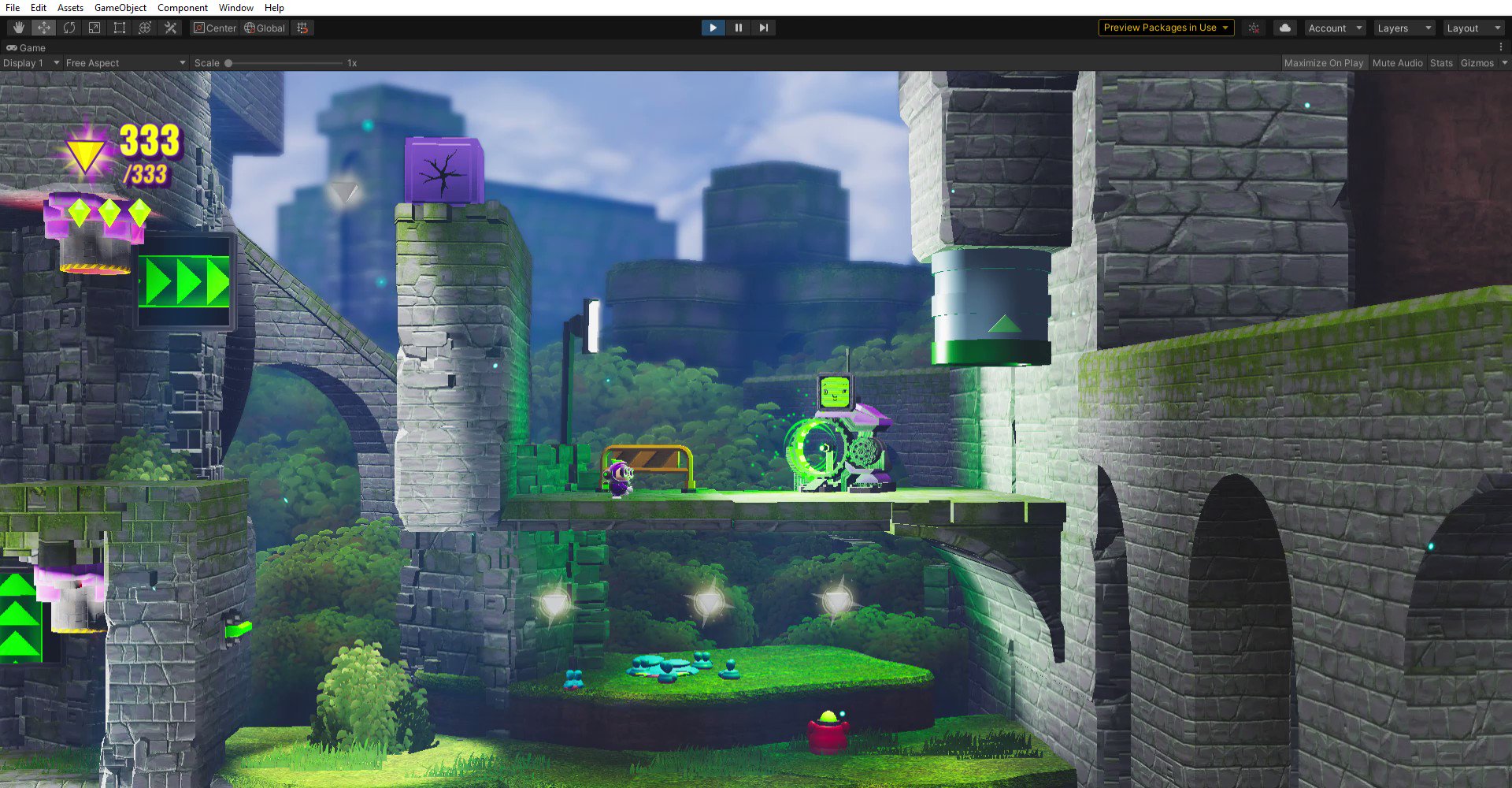Open the Help menu
The image size is (1512, 788).
point(274,8)
